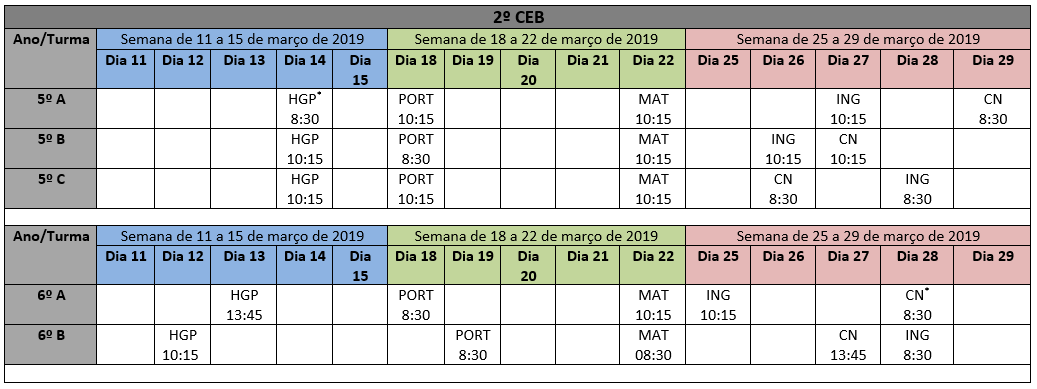Click the 5º A row label

point(51,108)
